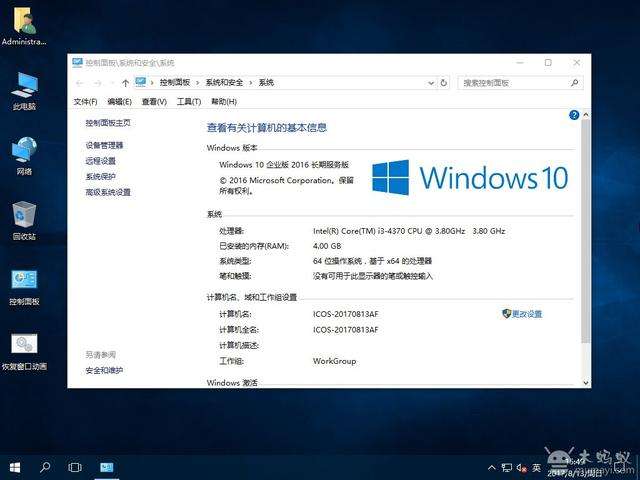Click the muted volume tray icon
This screenshot has height=480, width=640.
tap(521, 468)
